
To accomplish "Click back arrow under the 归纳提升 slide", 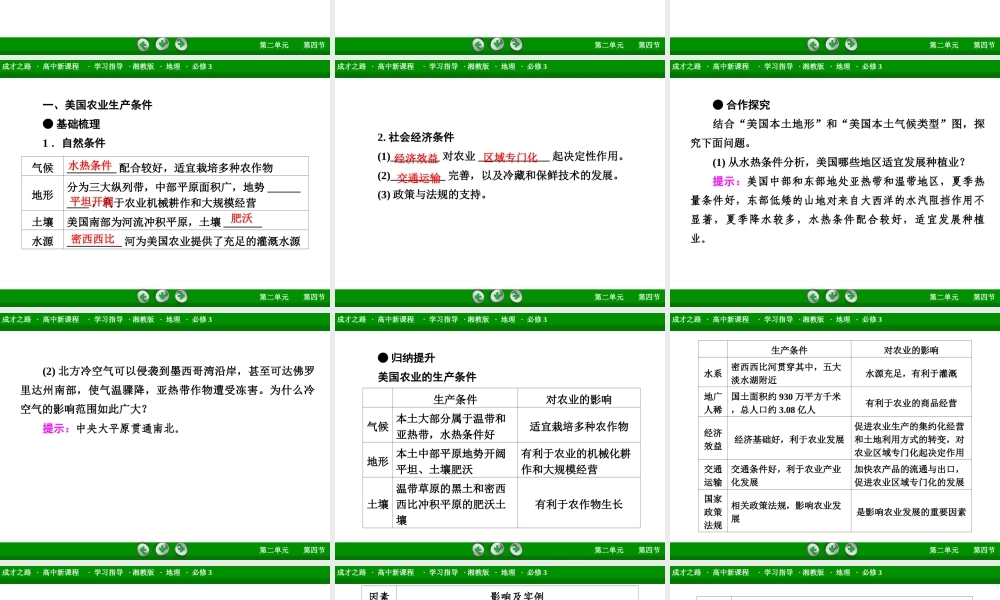I will 478,549.
